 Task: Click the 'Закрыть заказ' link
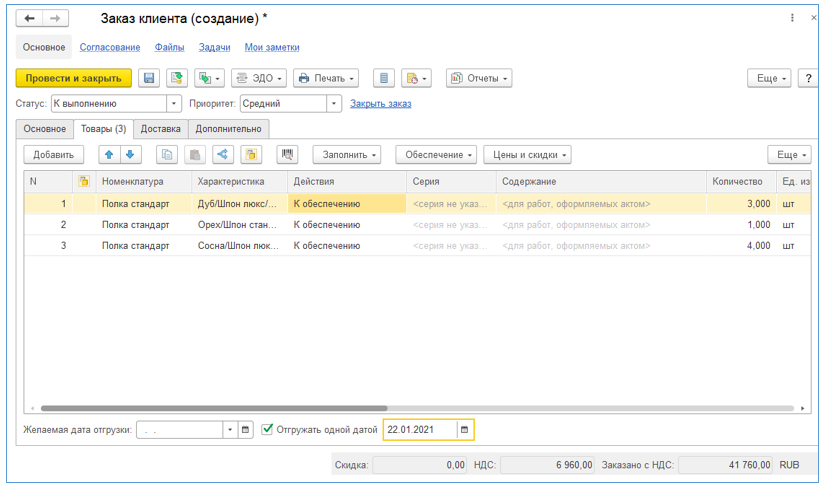point(380,103)
